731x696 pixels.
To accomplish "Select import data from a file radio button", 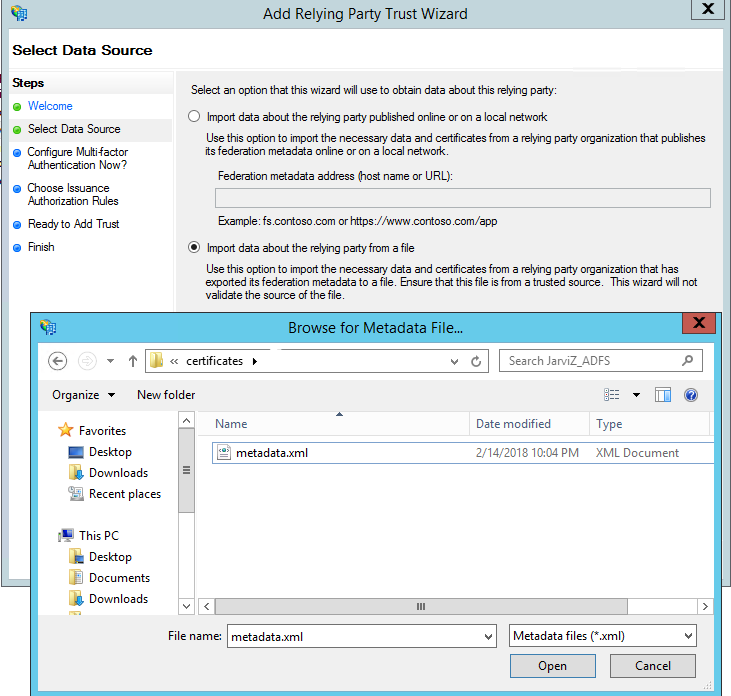I will tap(194, 247).
